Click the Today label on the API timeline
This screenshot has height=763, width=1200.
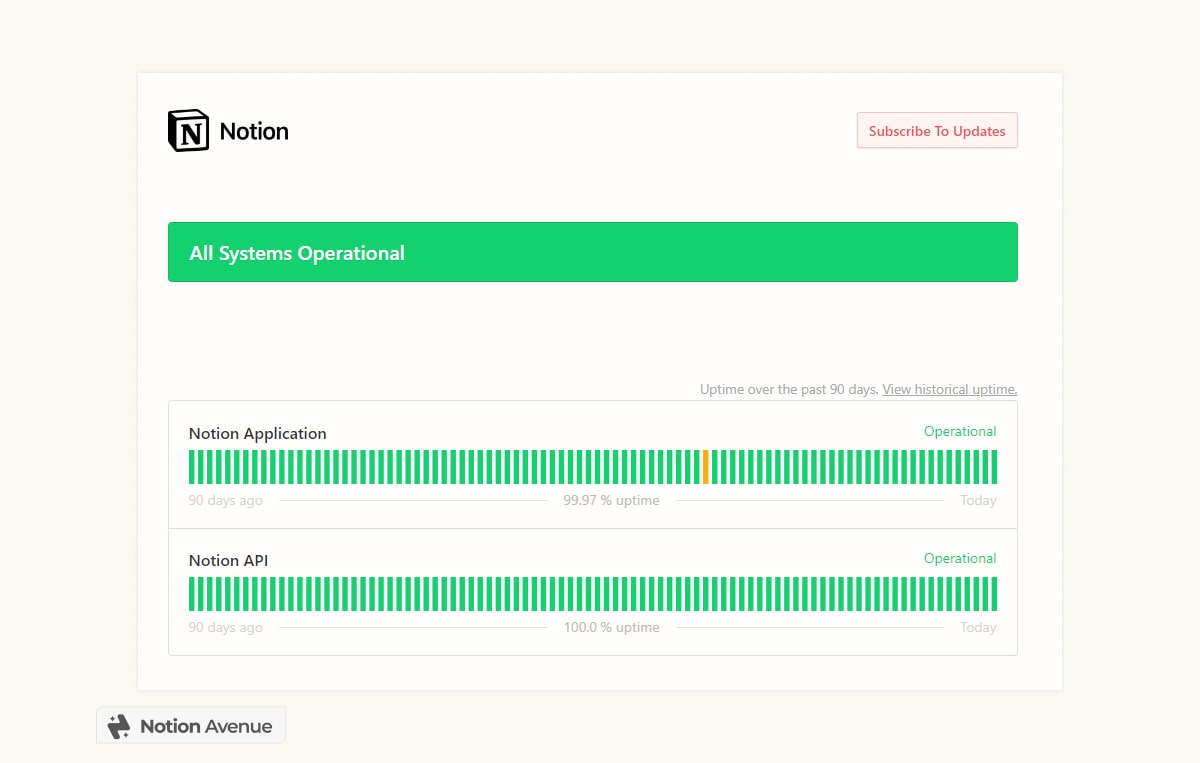[x=977, y=627]
